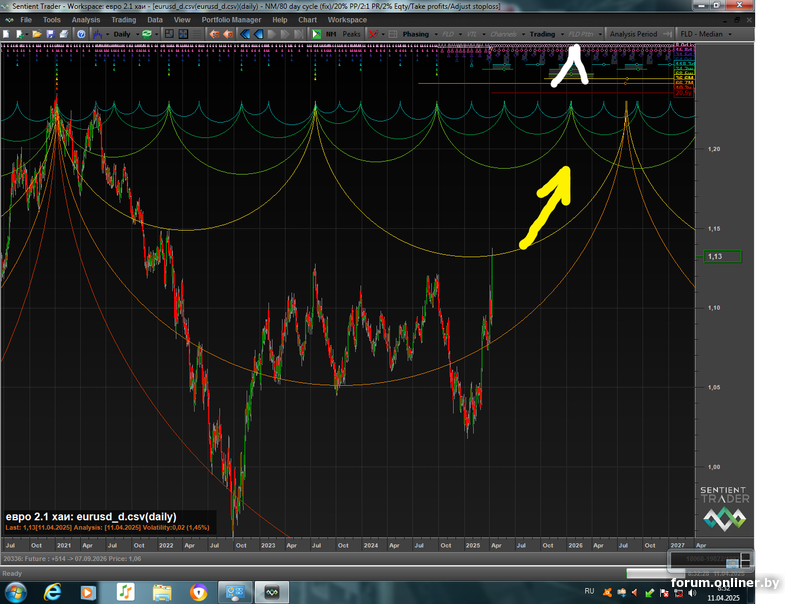The width and height of the screenshot is (800, 604).
Task: Toggle FLD Pttn display
Action: click(581, 34)
